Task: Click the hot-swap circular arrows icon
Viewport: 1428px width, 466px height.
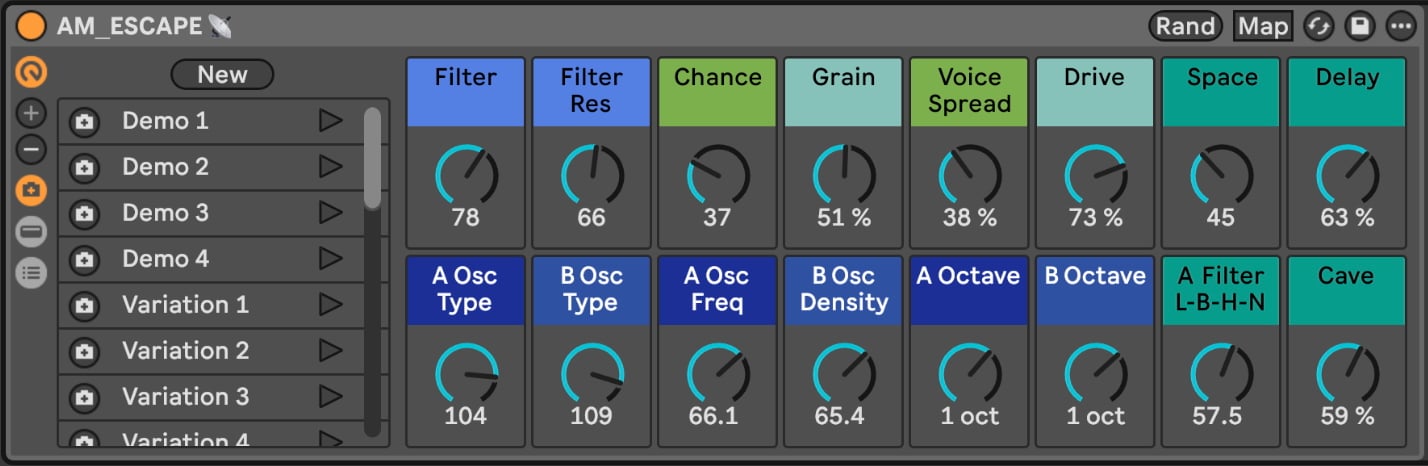Action: (x=1319, y=27)
